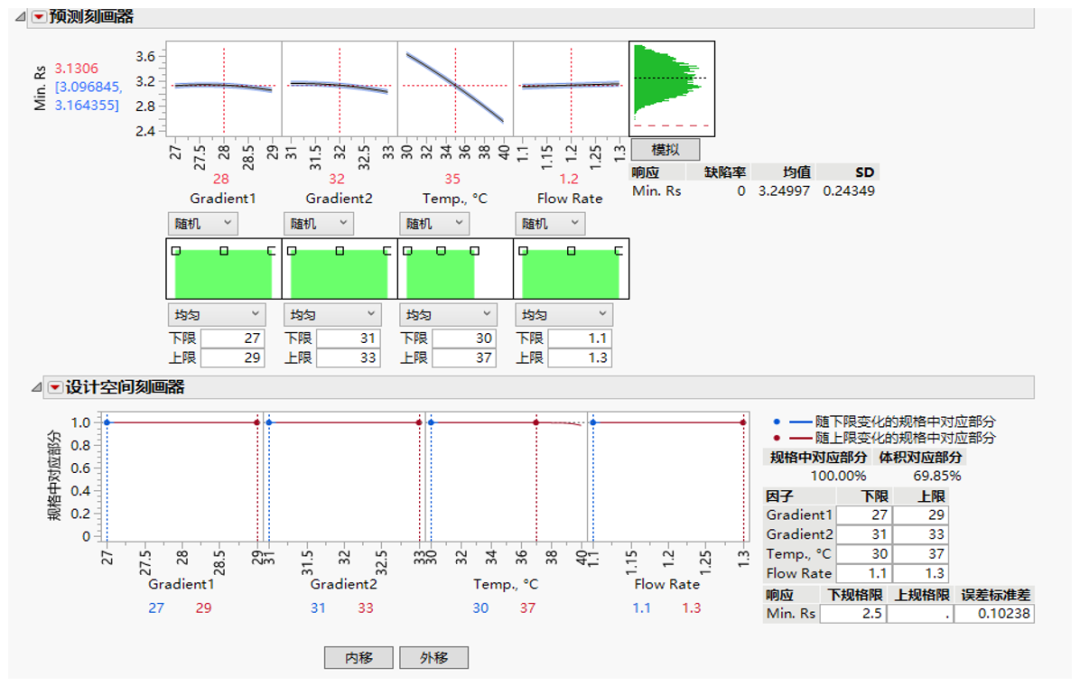Click the right handle on the Temp. green distribution
This screenshot has height=686, width=1080.
(475, 251)
